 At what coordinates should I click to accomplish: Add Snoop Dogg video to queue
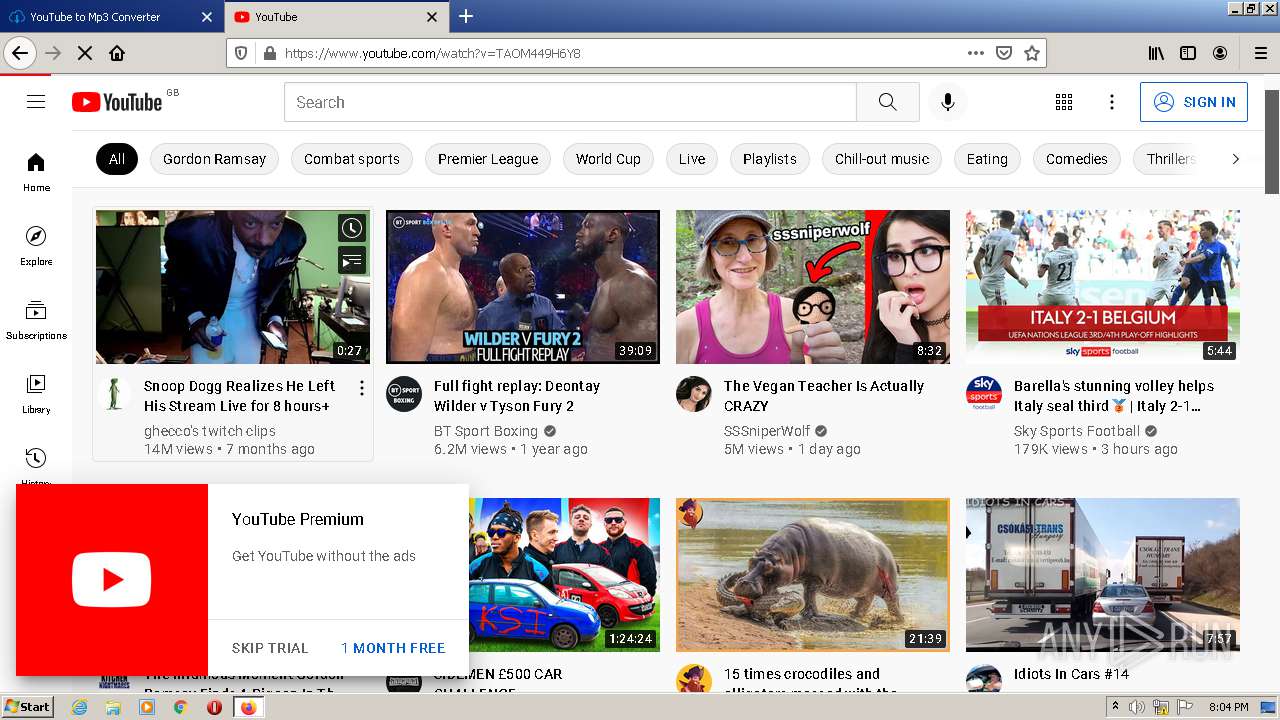[x=351, y=261]
